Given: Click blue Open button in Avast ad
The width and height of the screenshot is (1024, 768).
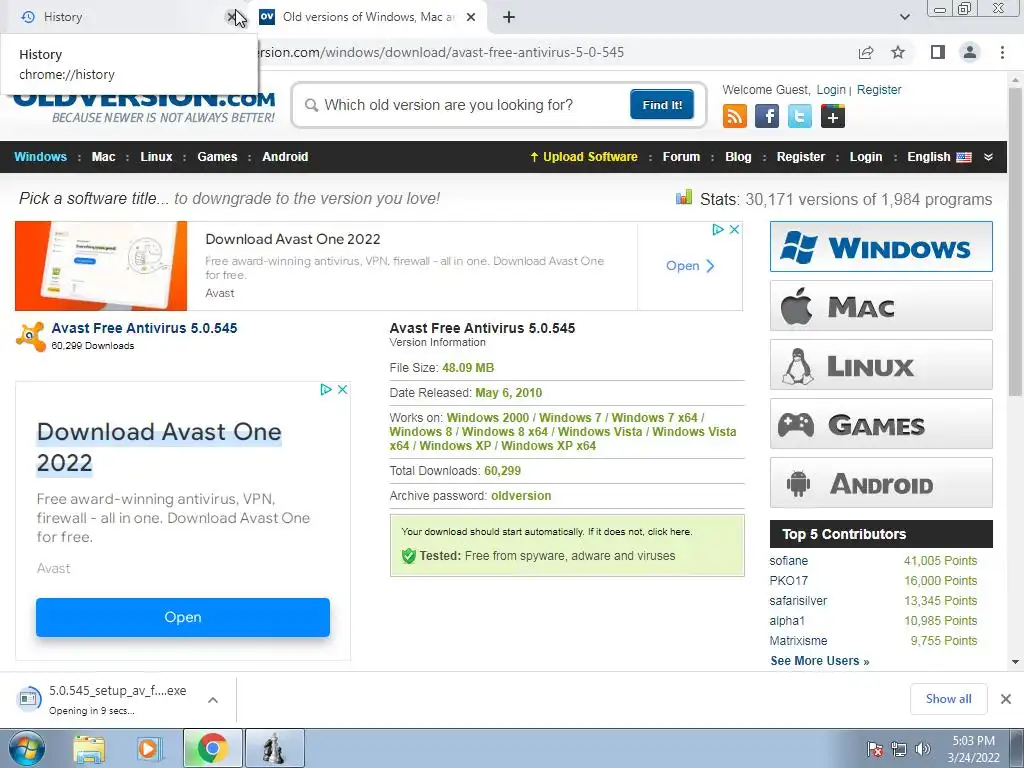Looking at the screenshot, I should click(x=183, y=617).
